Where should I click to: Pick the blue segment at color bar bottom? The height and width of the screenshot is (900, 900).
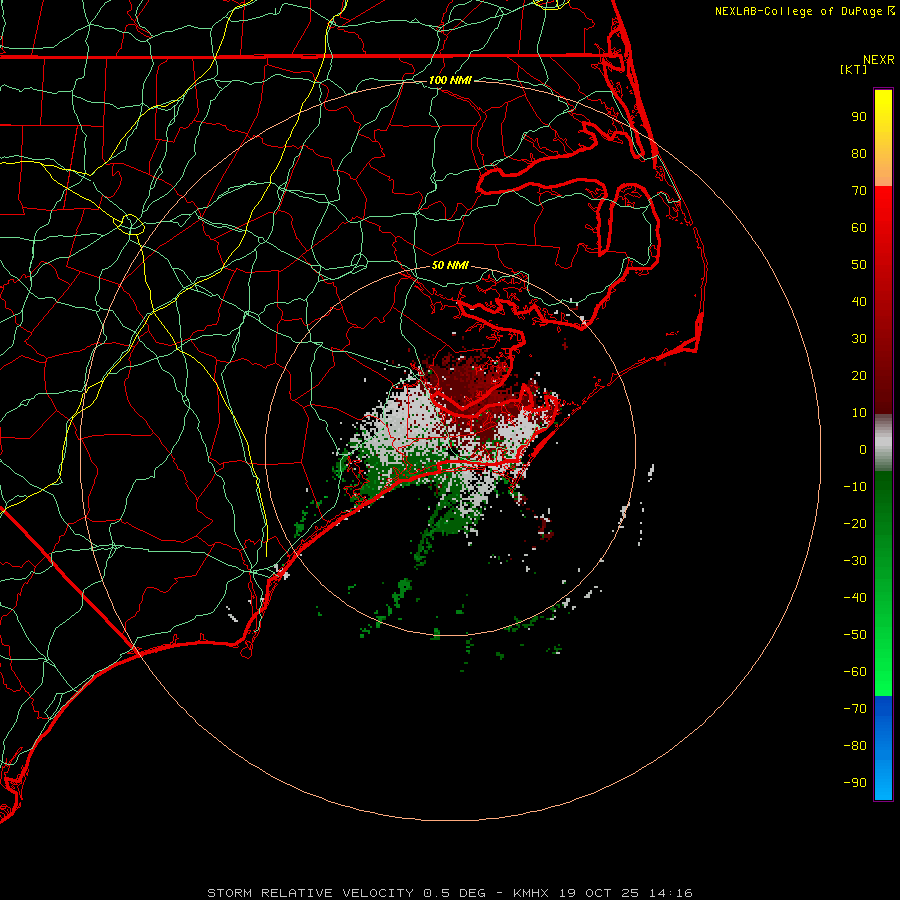click(883, 748)
